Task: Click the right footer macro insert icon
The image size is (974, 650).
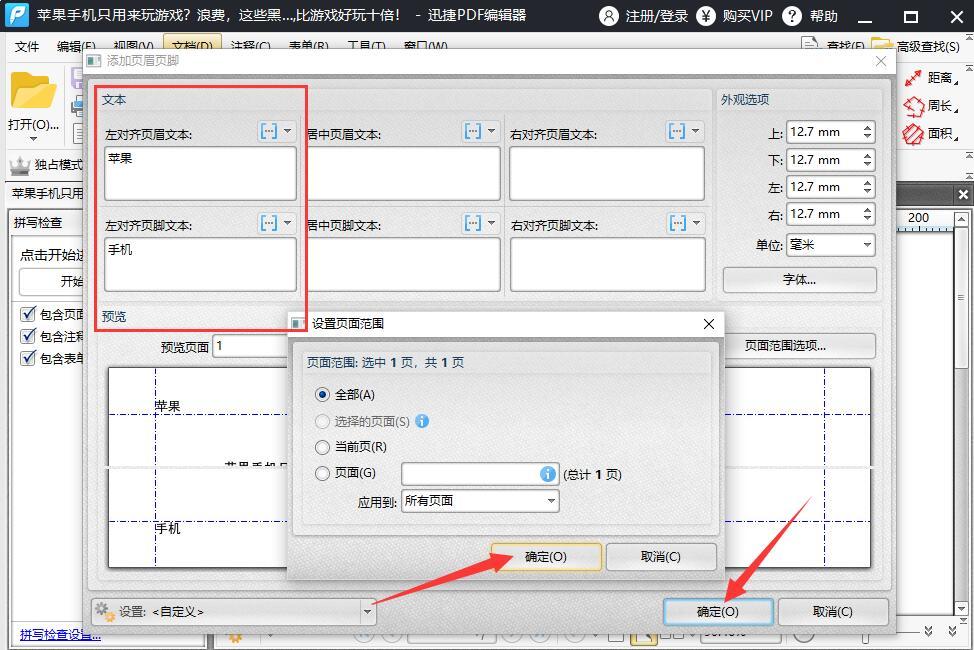Action: [x=677, y=222]
